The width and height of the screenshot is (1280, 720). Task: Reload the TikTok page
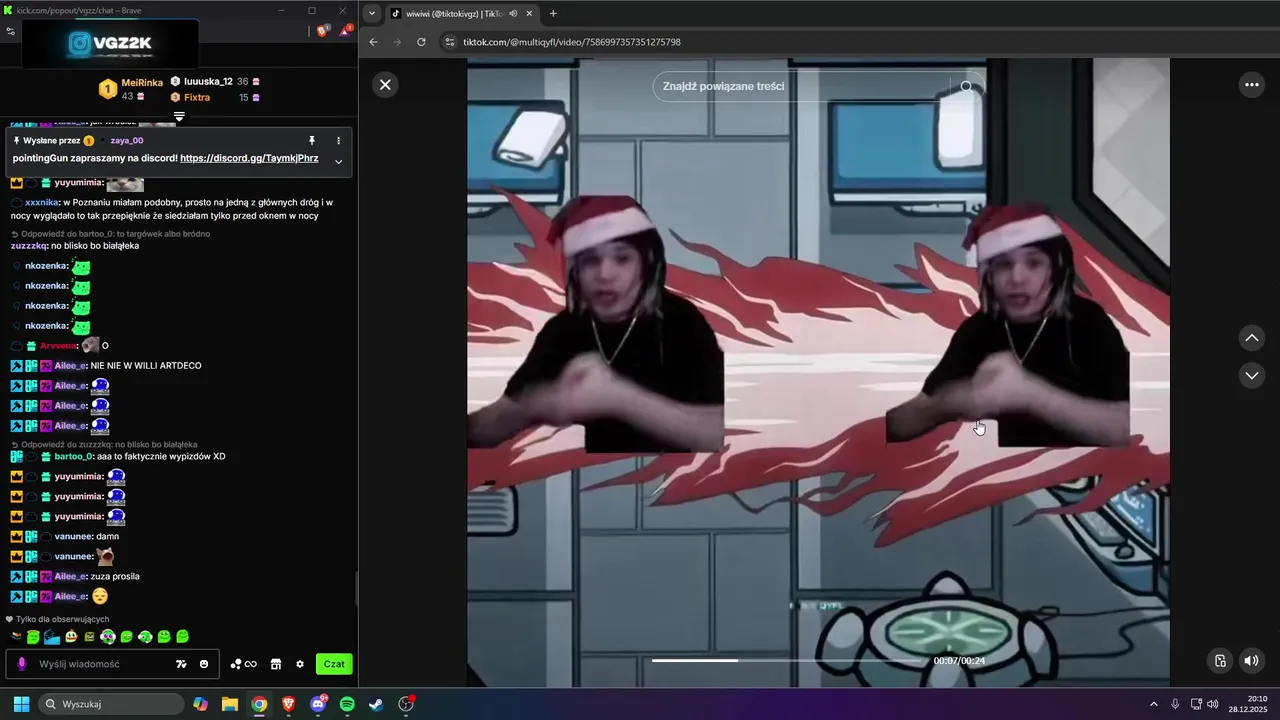point(421,42)
